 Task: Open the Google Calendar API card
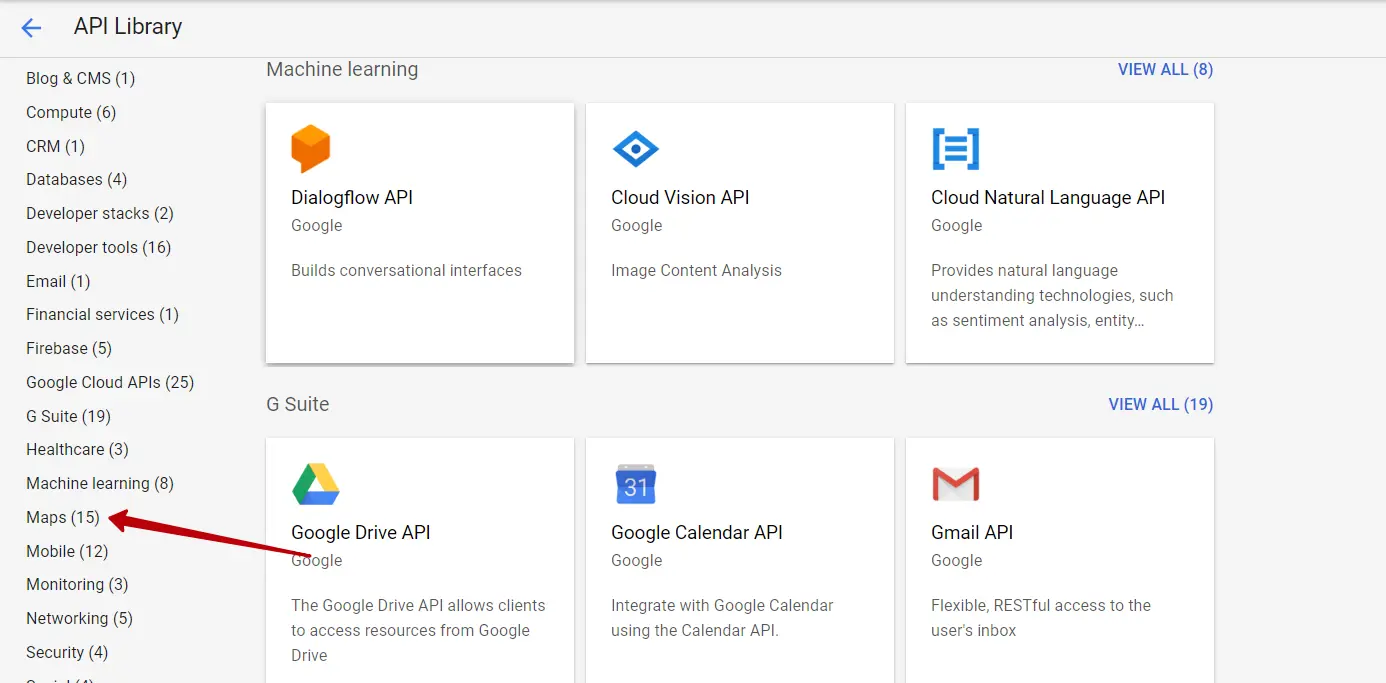pos(739,560)
